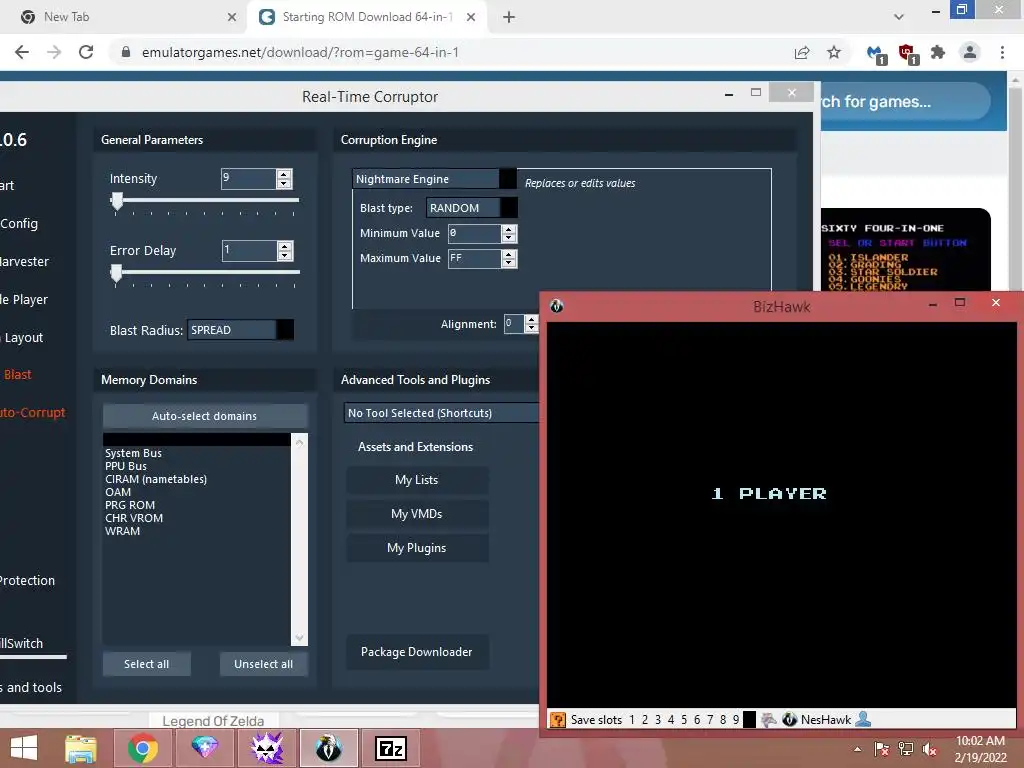Open Package Downloader button
The height and width of the screenshot is (768, 1024).
(417, 652)
